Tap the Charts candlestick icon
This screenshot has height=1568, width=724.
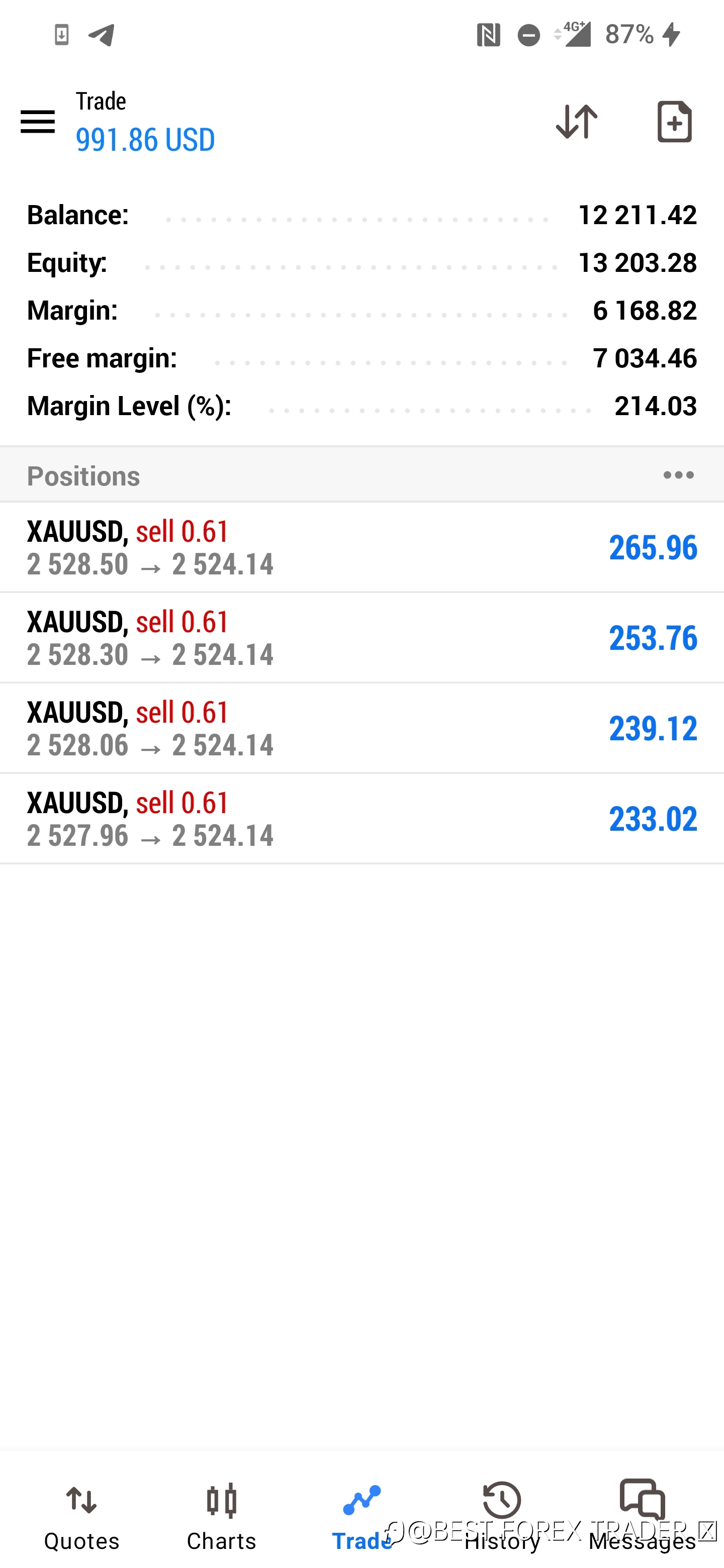(222, 1501)
